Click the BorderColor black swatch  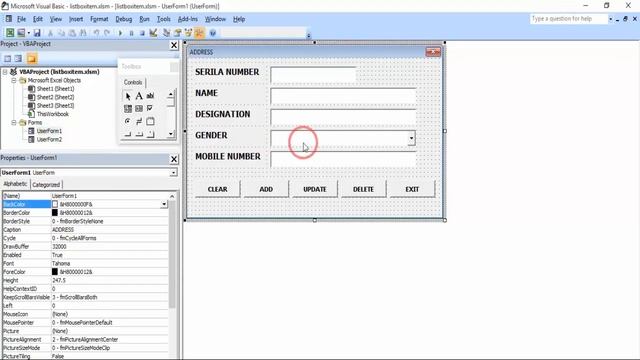(x=55, y=213)
